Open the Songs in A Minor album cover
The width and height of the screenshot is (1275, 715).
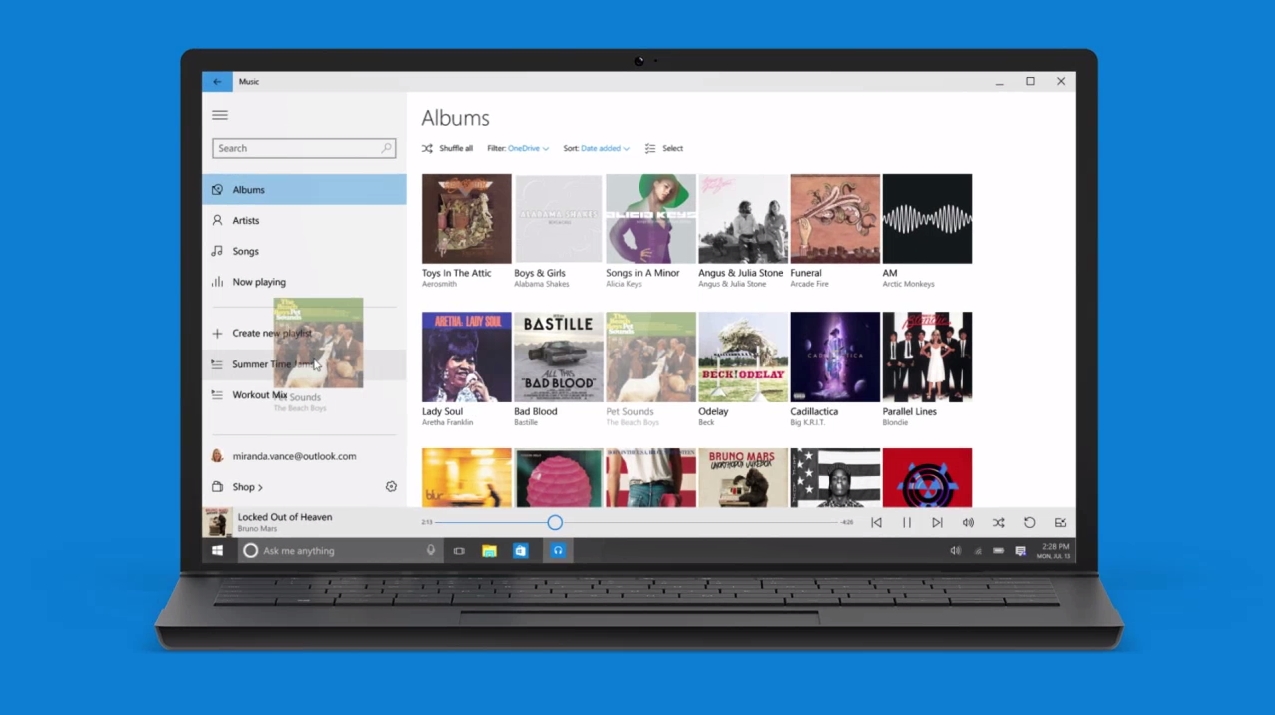click(650, 219)
